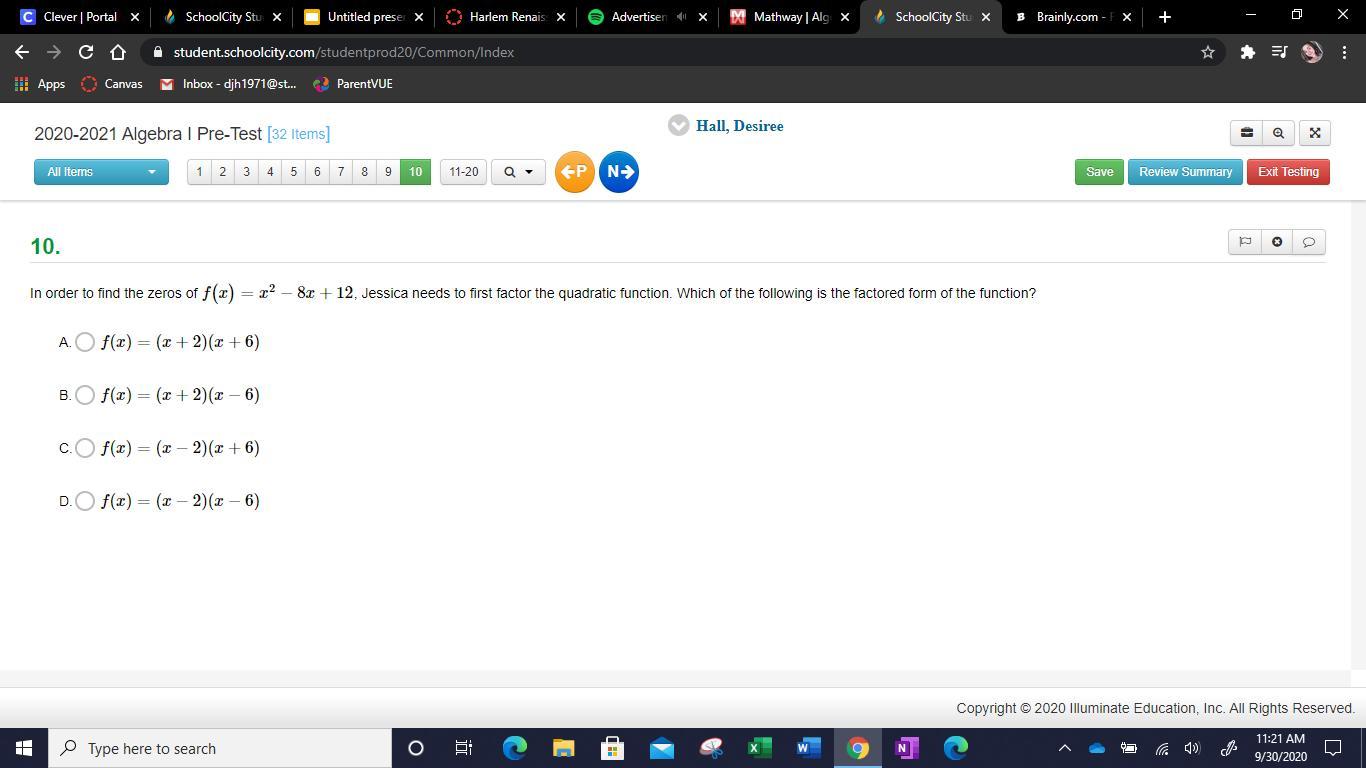Go to the browser home page icon
The height and width of the screenshot is (768, 1366).
(x=118, y=52)
